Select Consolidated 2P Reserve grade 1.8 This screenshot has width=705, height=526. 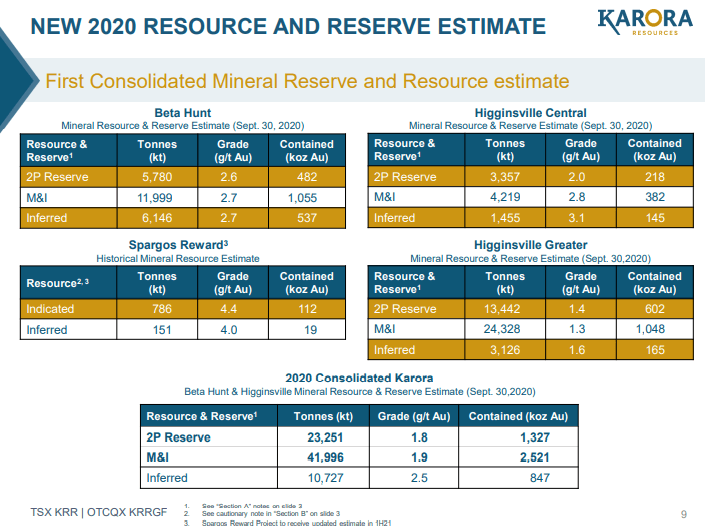pos(419,437)
